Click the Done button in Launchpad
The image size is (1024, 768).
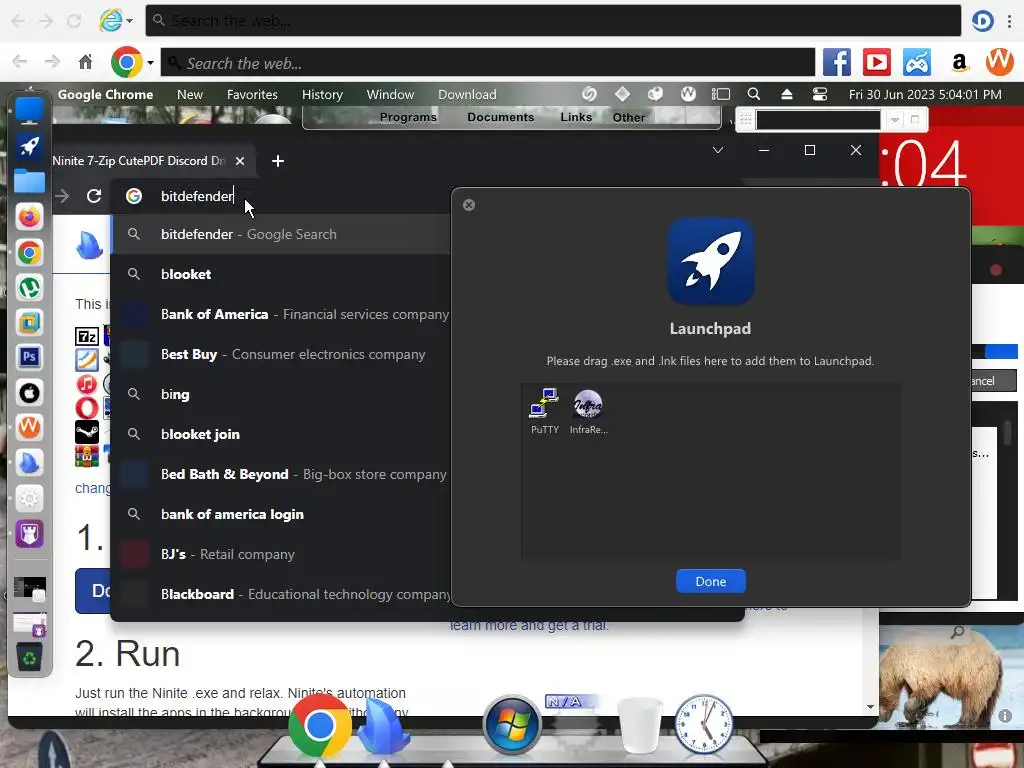(x=711, y=581)
